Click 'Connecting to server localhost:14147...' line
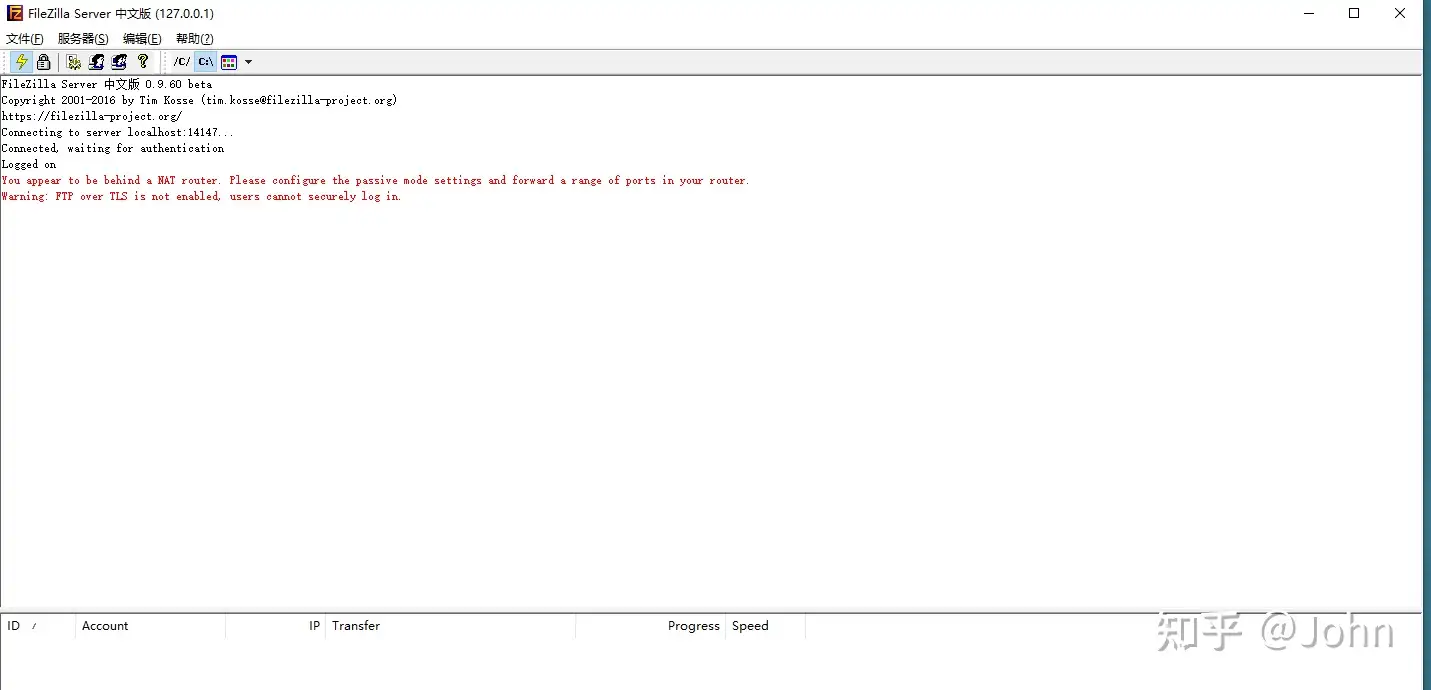1431x690 pixels. pyautogui.click(x=118, y=132)
